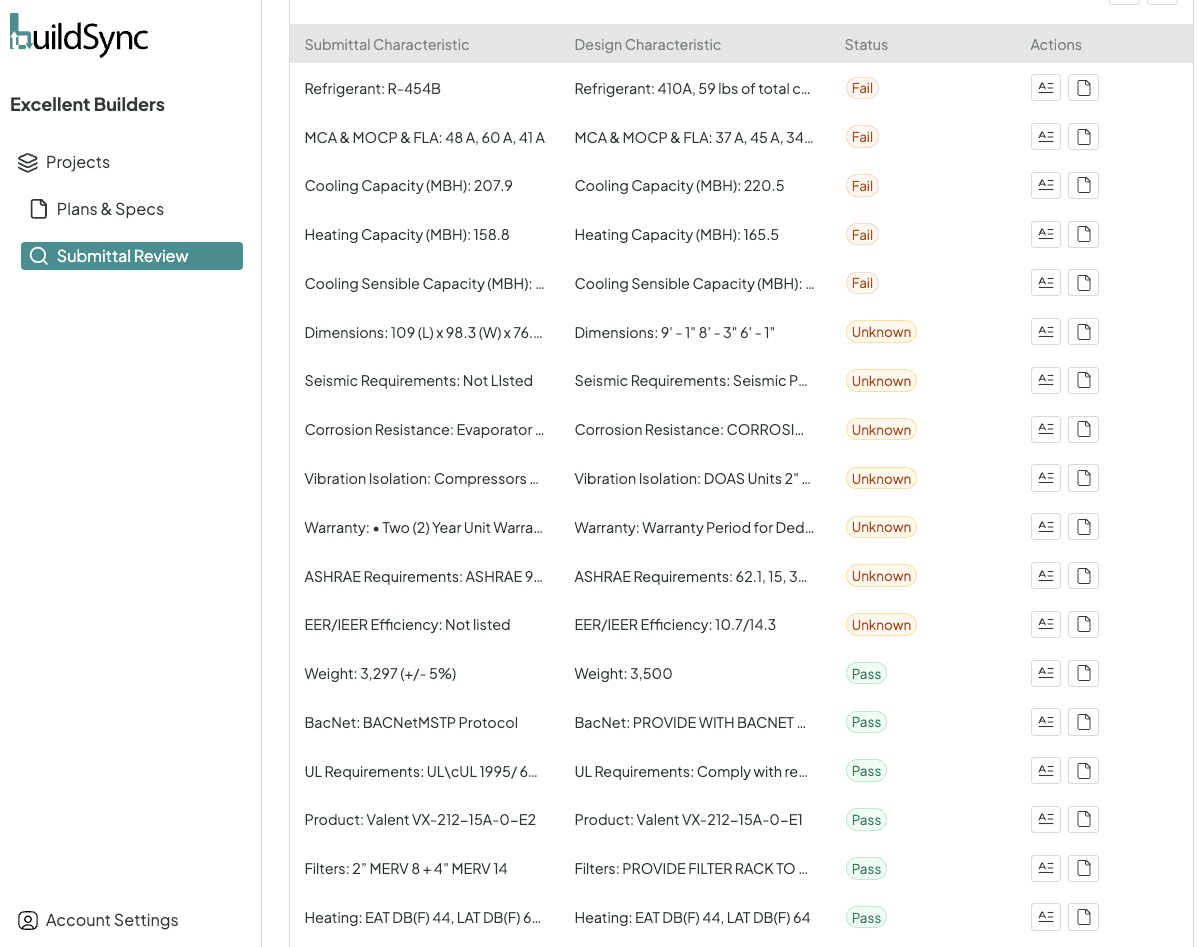Click the buildSync logo
The image size is (1197, 947).
point(79,36)
